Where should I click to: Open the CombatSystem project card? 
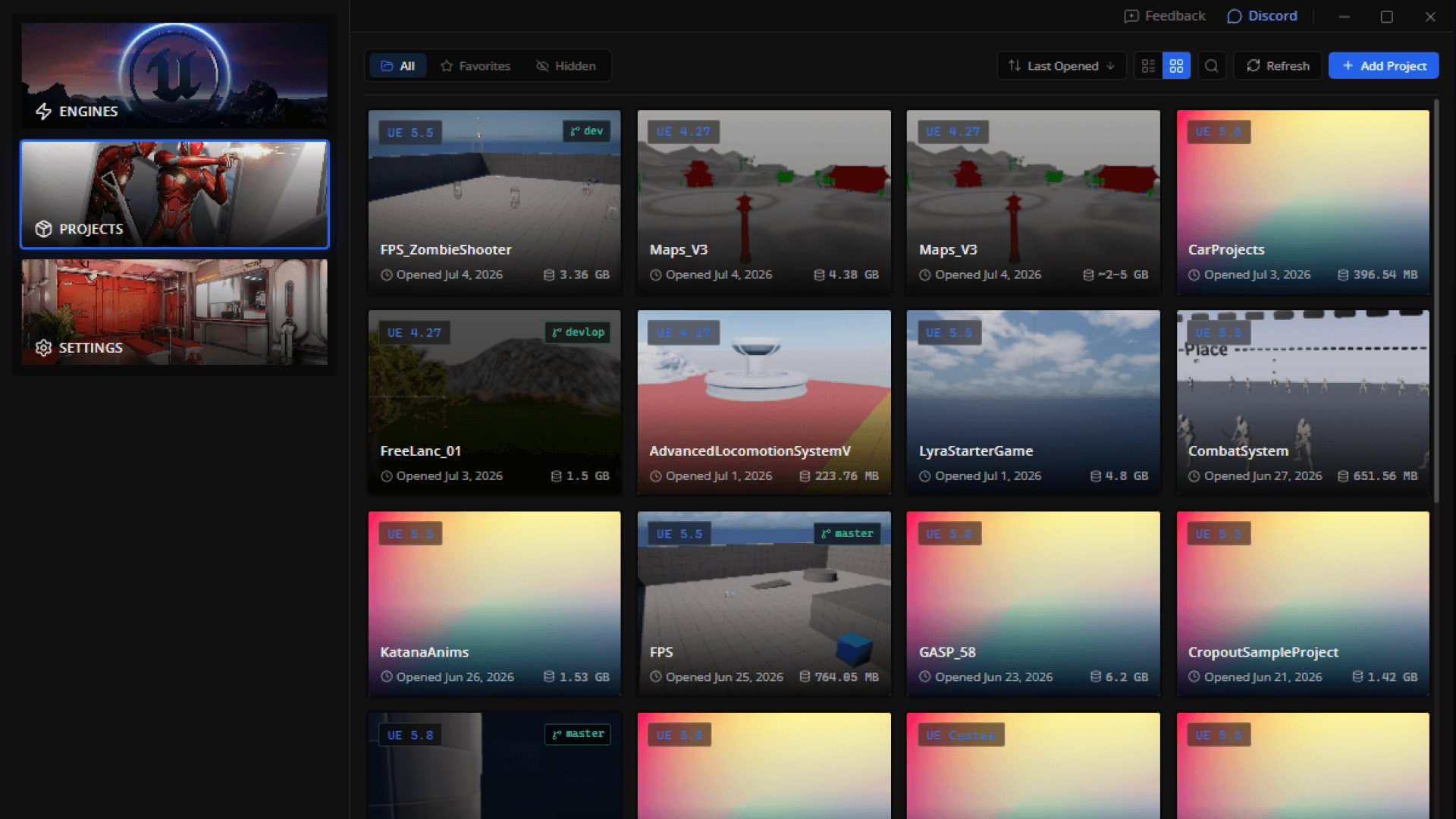coord(1303,403)
